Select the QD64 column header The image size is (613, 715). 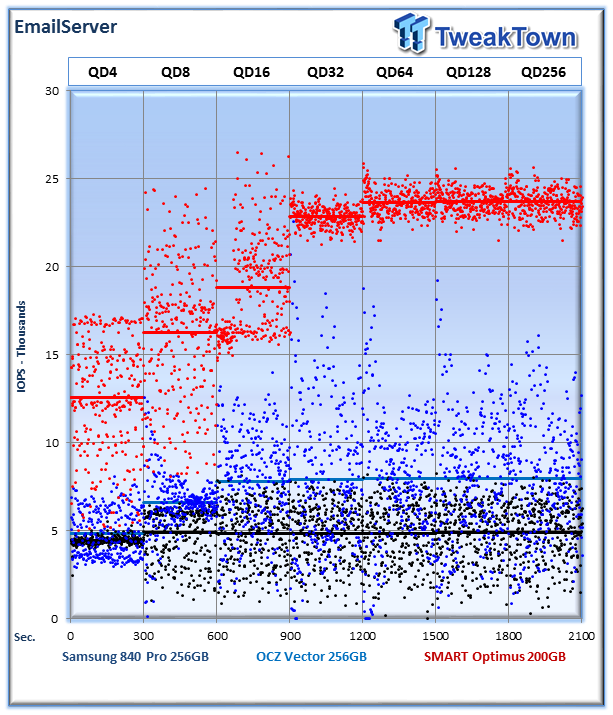[395, 72]
